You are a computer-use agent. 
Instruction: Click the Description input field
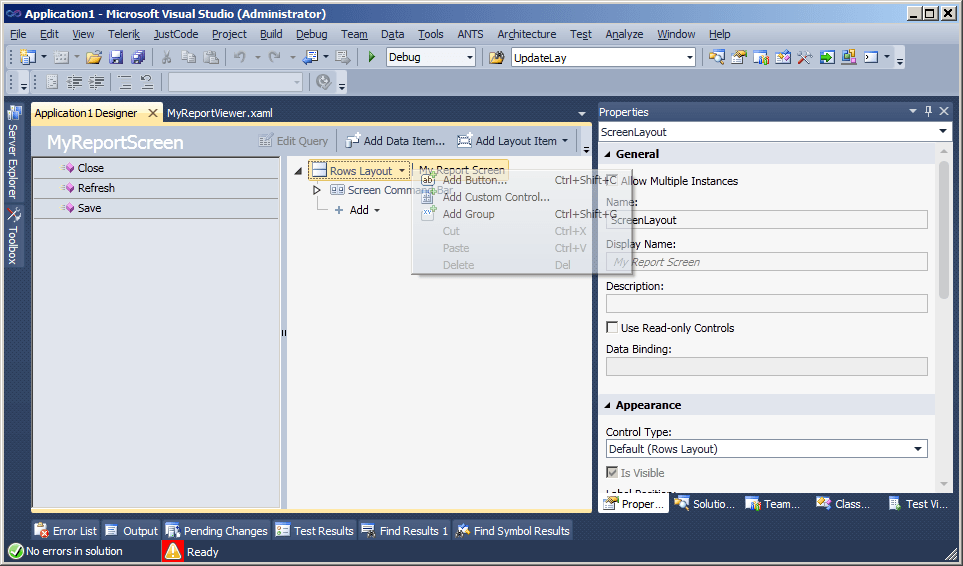pyautogui.click(x=766, y=303)
